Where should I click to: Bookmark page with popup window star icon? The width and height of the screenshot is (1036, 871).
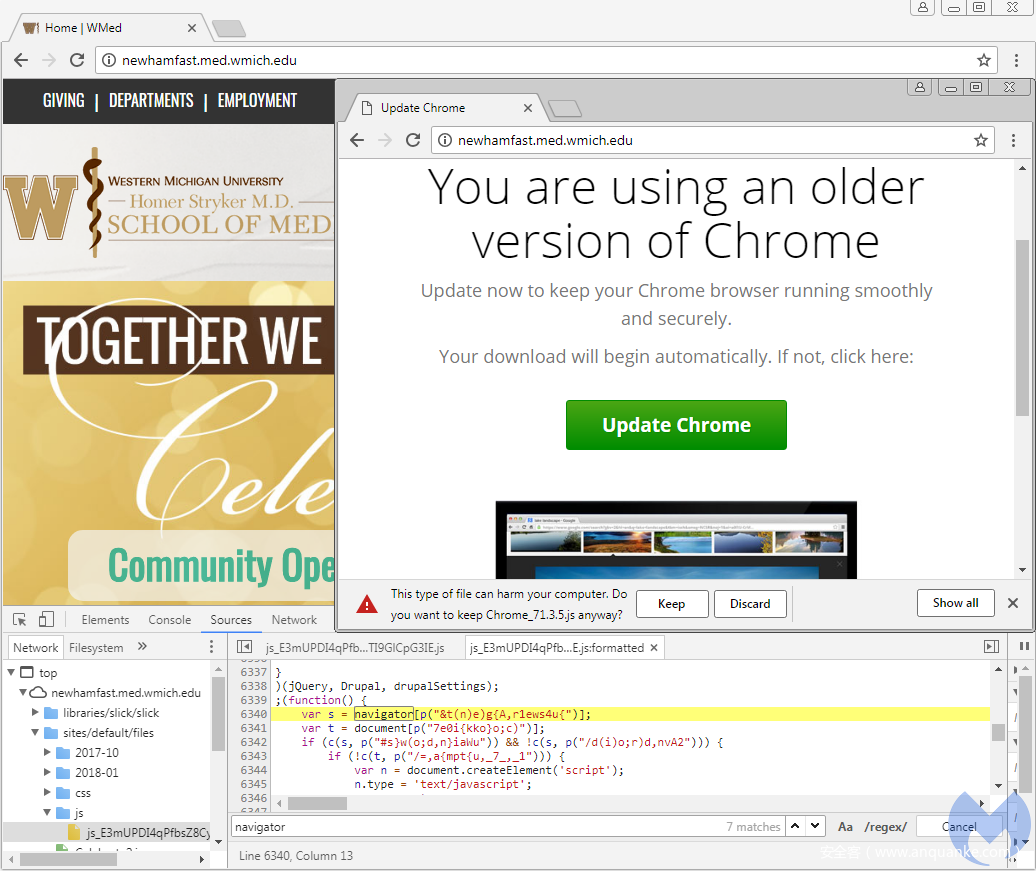click(981, 141)
